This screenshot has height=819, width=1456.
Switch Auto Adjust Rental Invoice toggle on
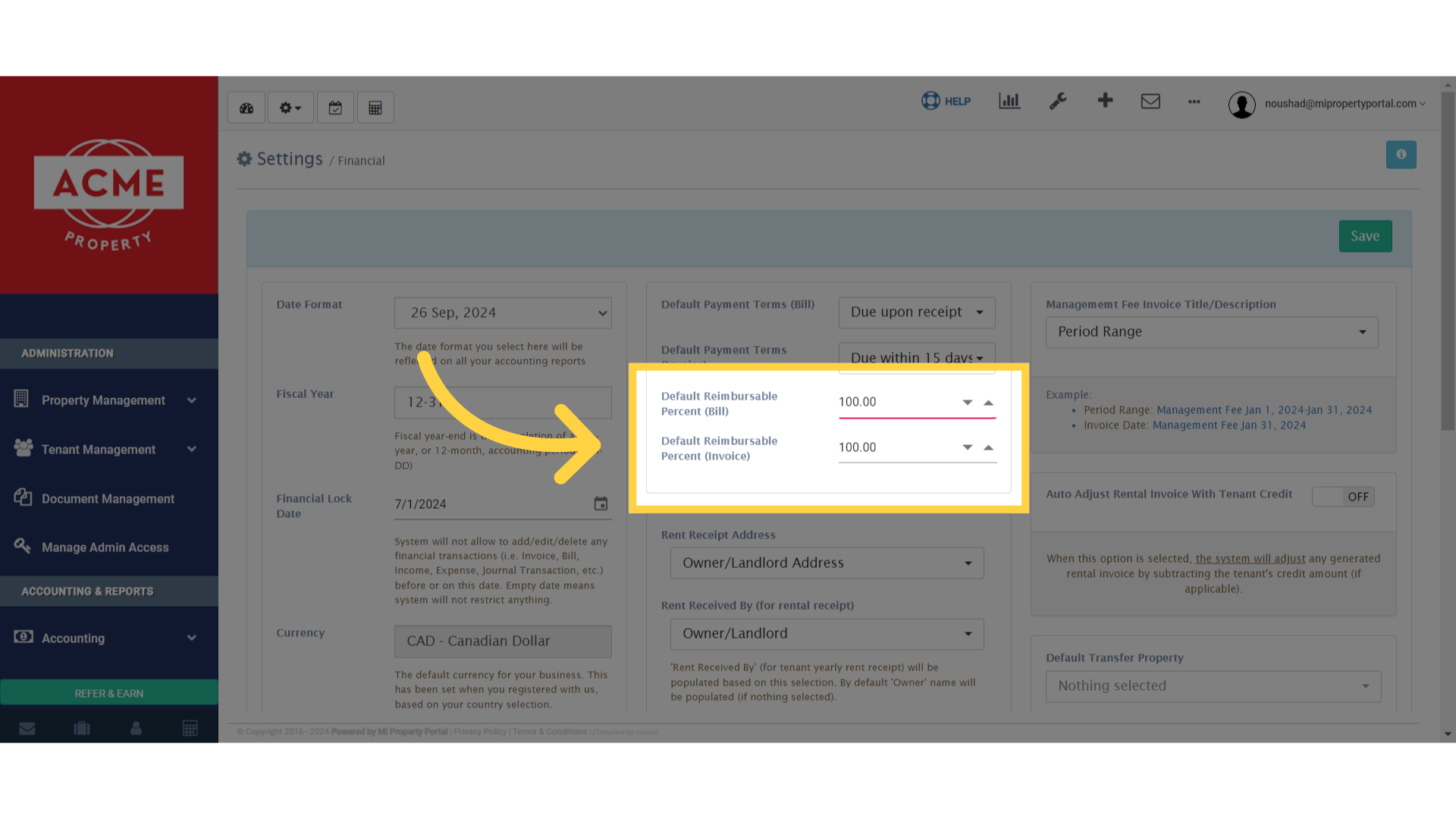[x=1343, y=497]
